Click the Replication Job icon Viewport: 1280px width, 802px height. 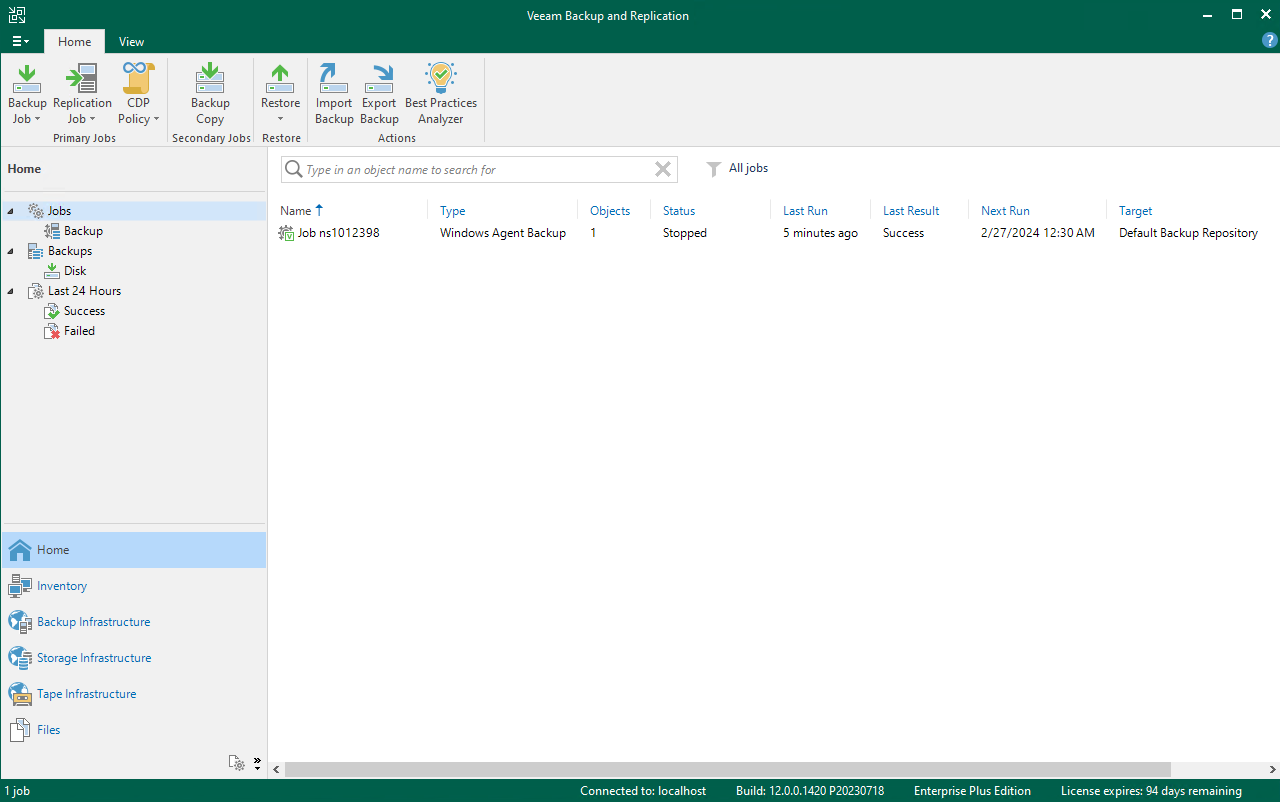[x=82, y=94]
